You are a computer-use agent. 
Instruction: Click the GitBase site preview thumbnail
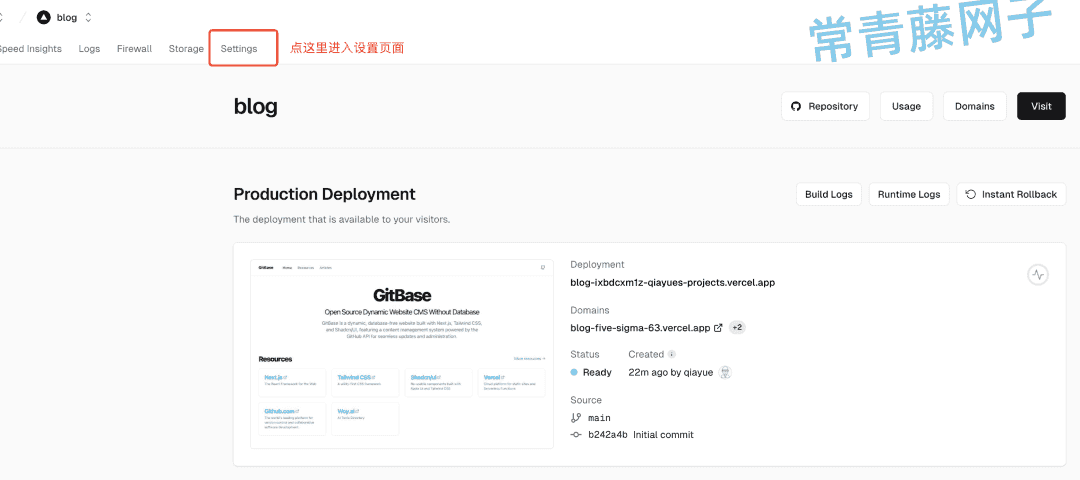(402, 354)
